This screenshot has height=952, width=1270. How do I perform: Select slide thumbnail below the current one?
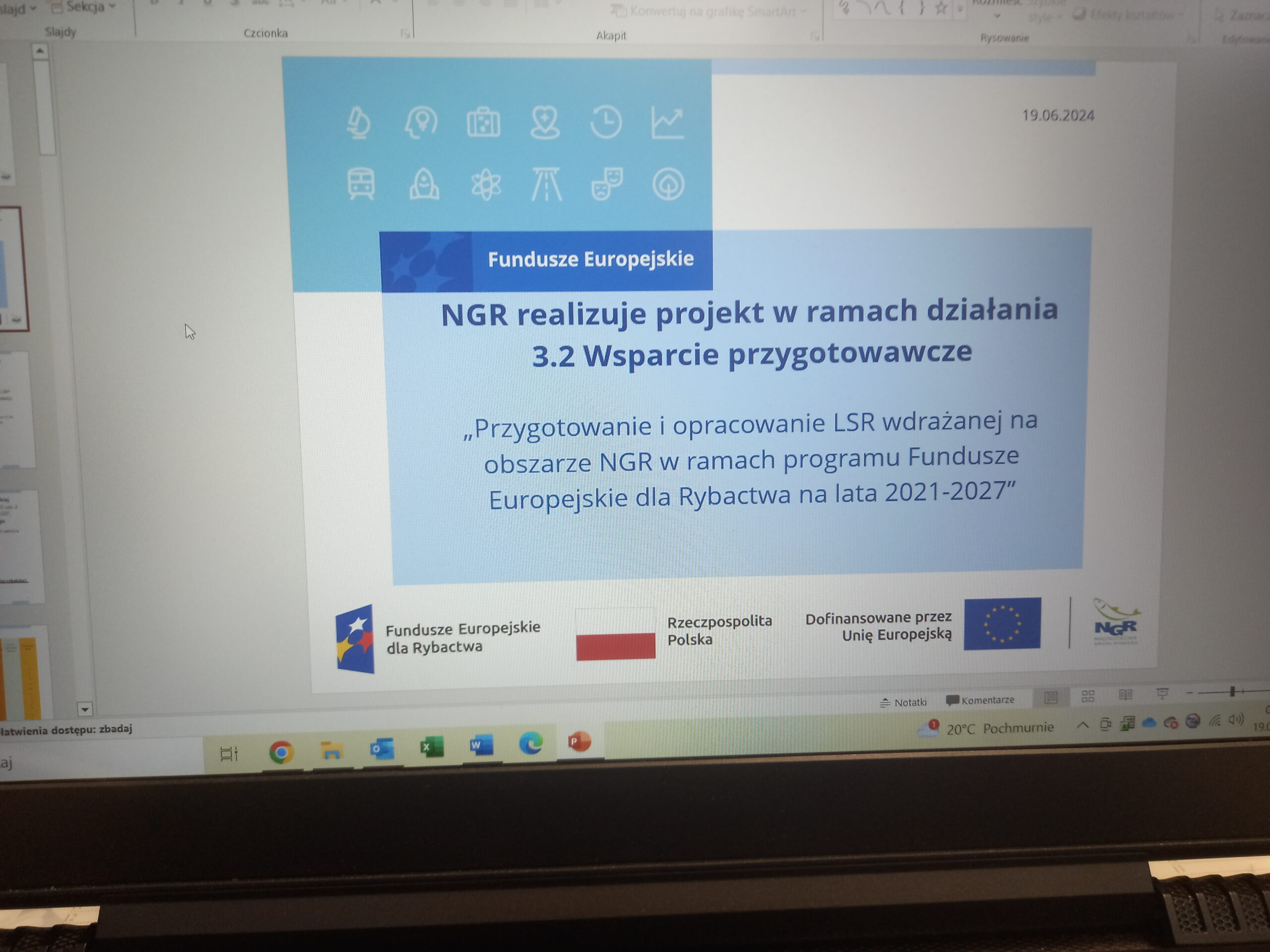17,410
